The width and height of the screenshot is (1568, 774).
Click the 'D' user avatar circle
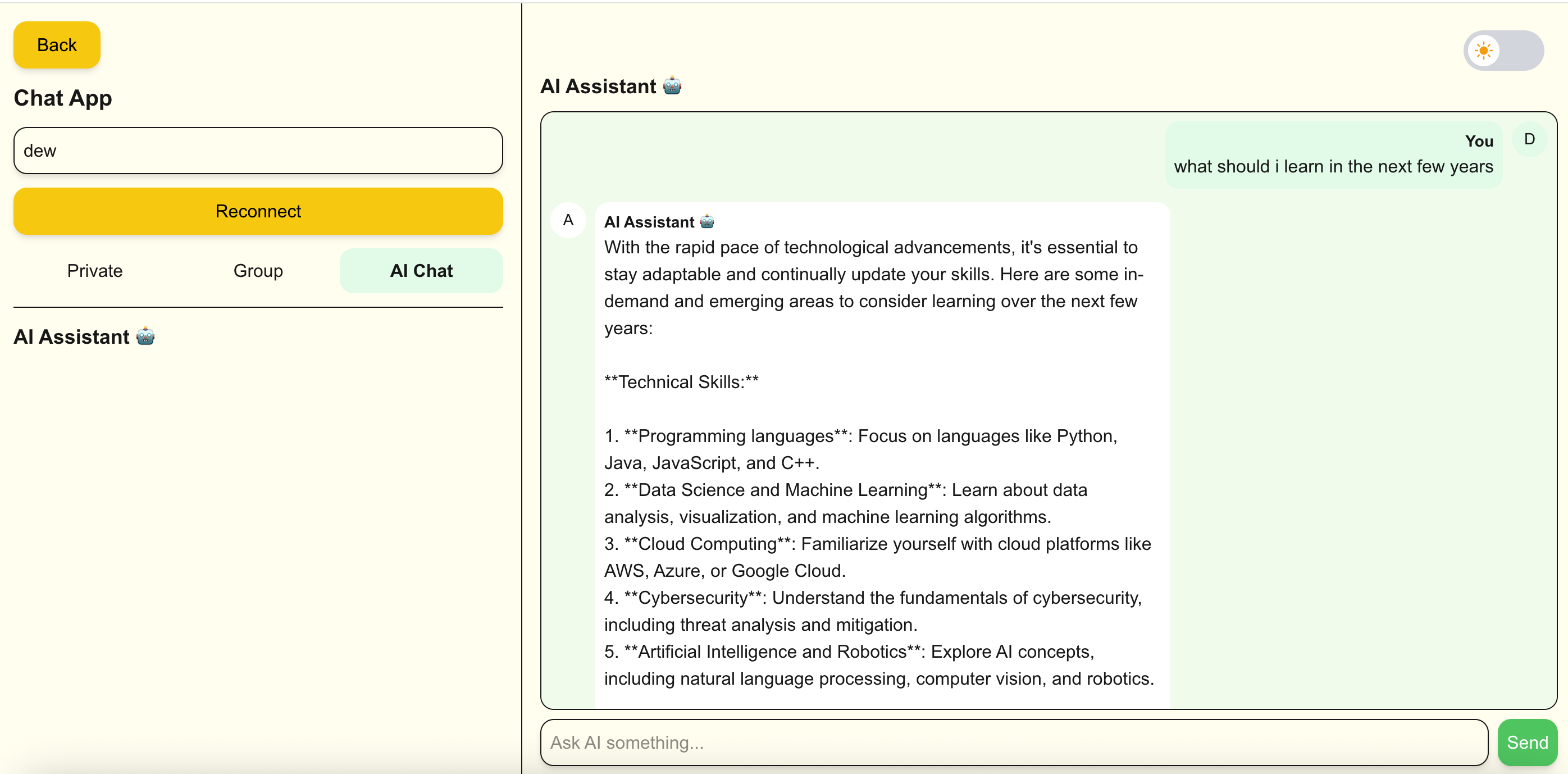coord(1529,138)
